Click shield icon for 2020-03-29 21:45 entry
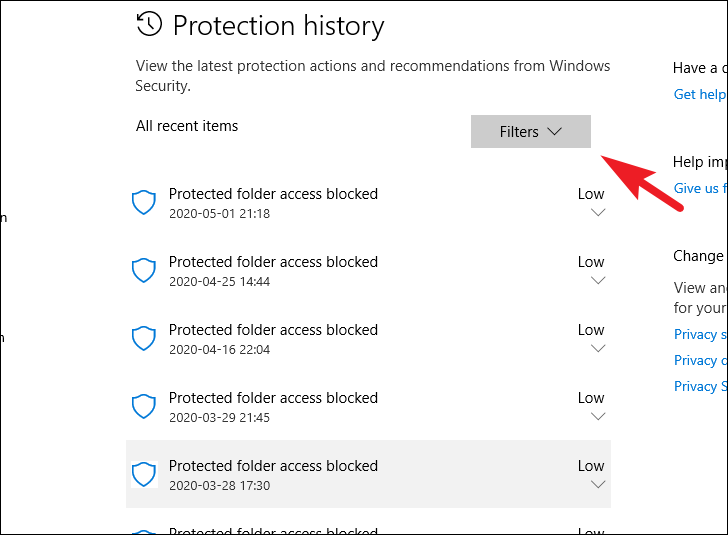Image resolution: width=728 pixels, height=535 pixels. [145, 407]
